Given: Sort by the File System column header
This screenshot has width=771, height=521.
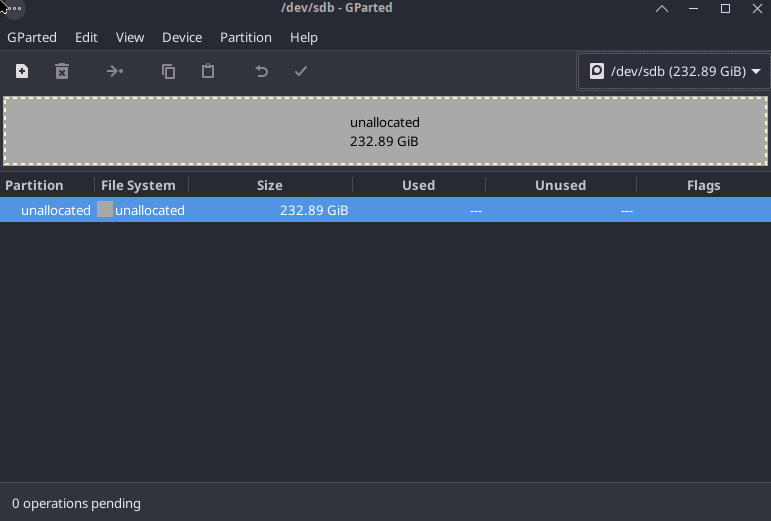Looking at the screenshot, I should coord(139,185).
